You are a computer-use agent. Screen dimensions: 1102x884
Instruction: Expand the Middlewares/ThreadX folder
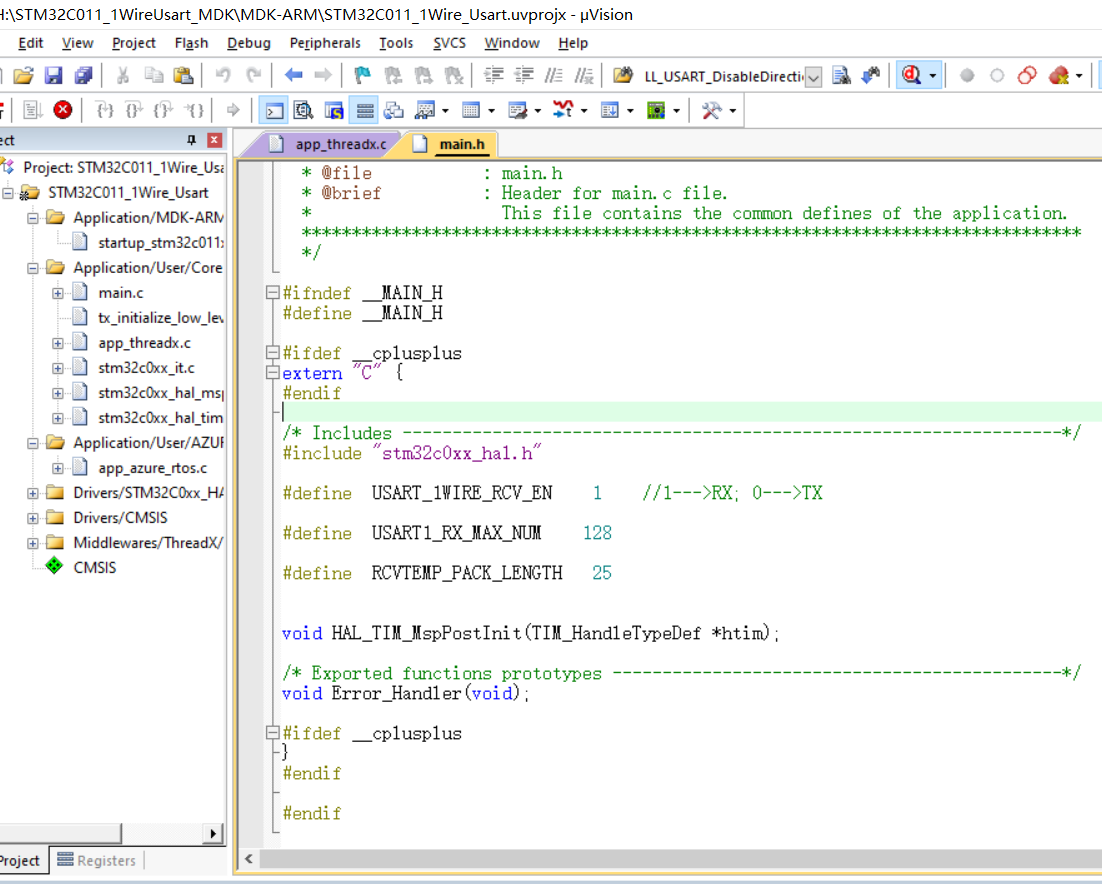pos(33,543)
